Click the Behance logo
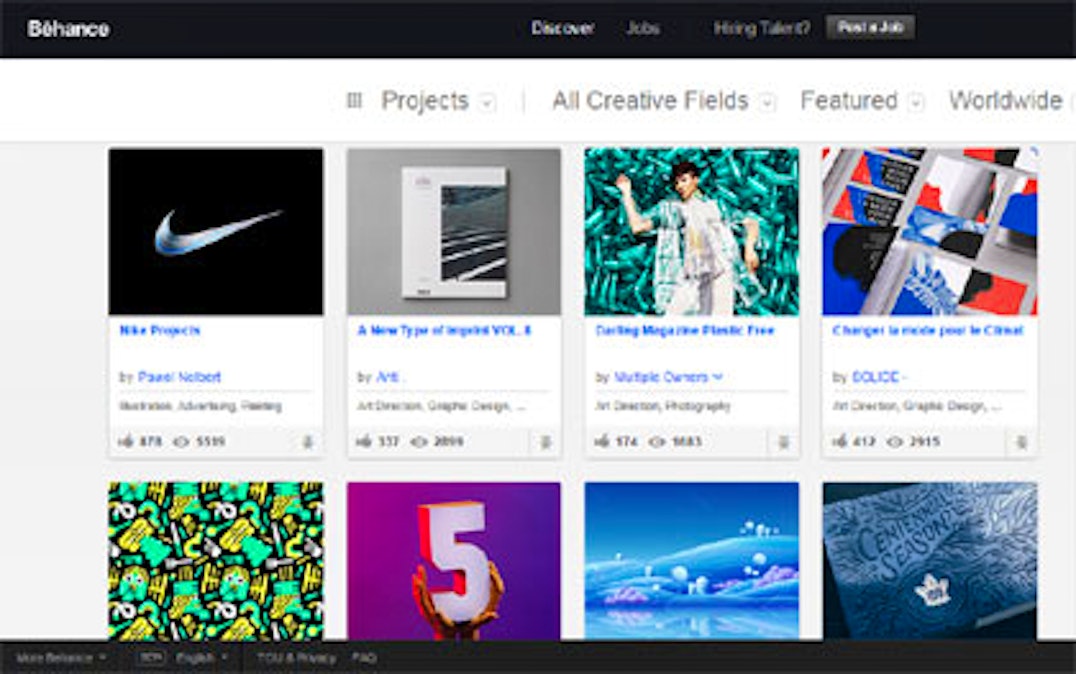The image size is (1076, 674). 69,29
